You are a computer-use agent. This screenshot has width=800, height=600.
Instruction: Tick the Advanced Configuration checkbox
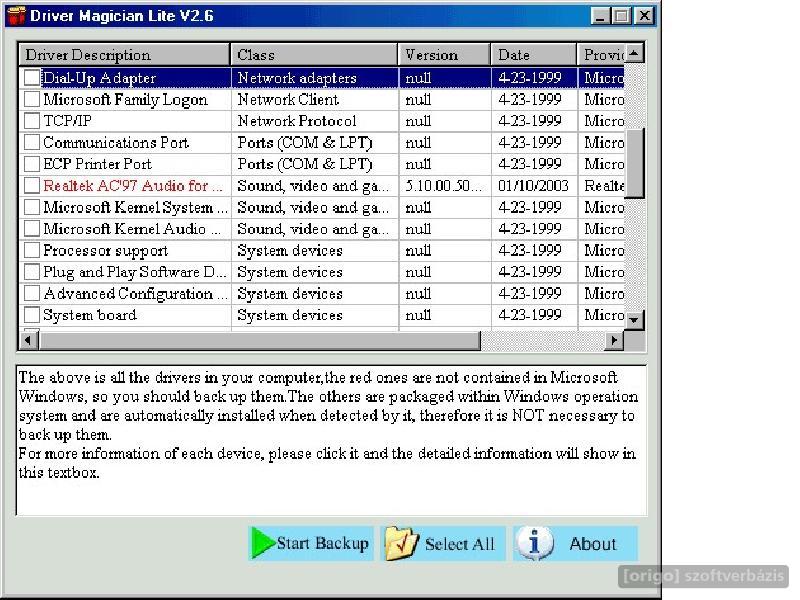(x=32, y=293)
